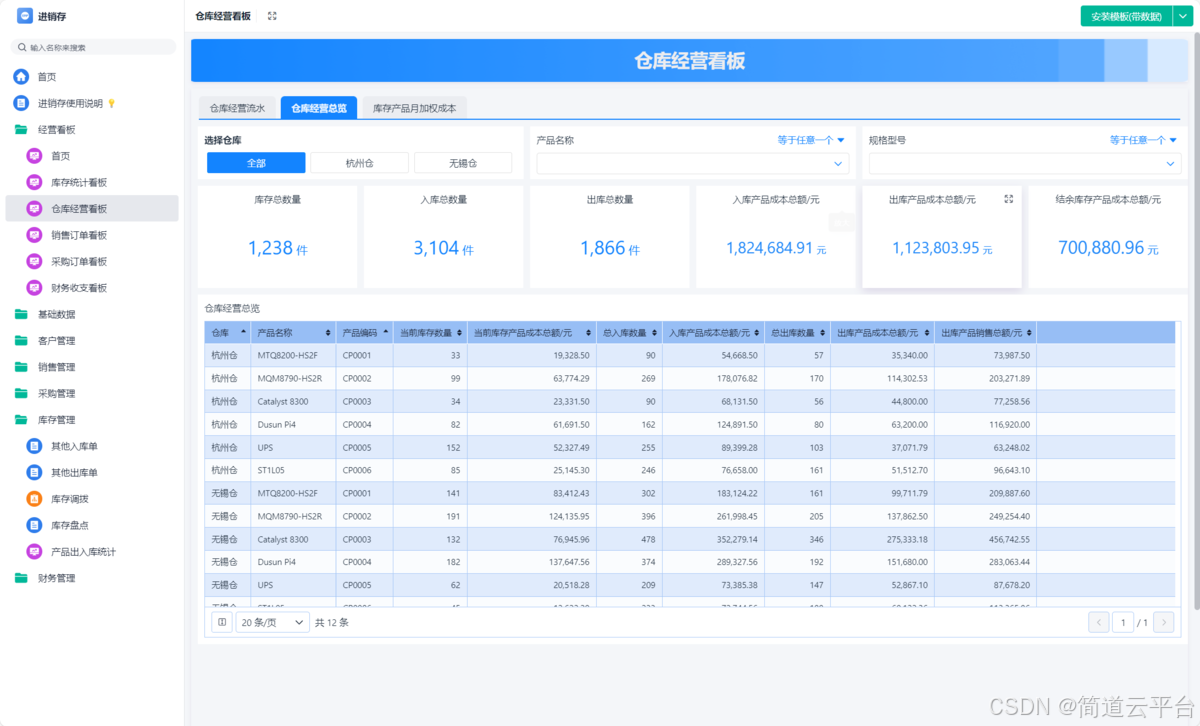Screen dimensions: 1200x726
Task: Click the 进销存 app logo icon
Action: coord(25,16)
